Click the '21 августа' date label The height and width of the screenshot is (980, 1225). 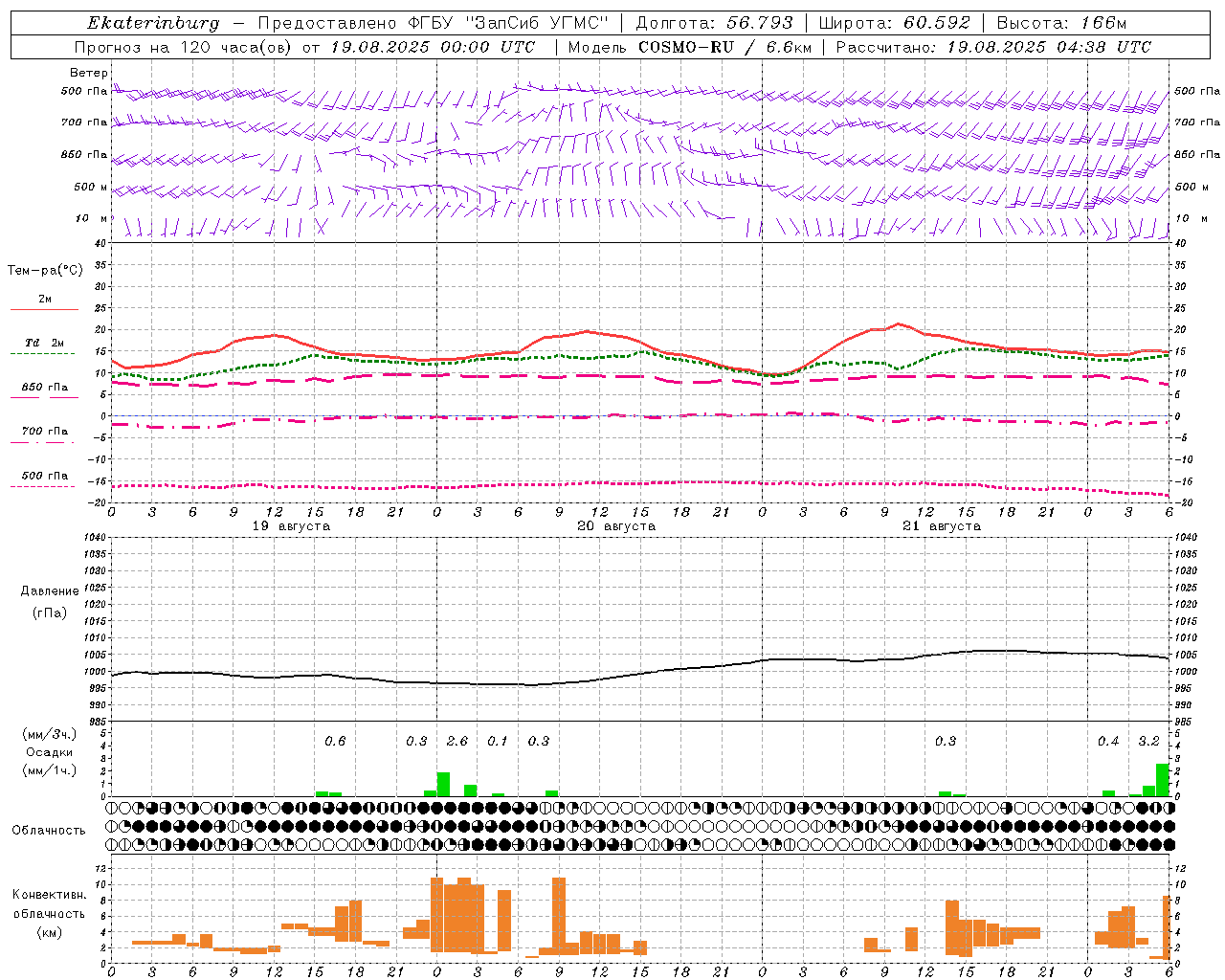(x=942, y=526)
